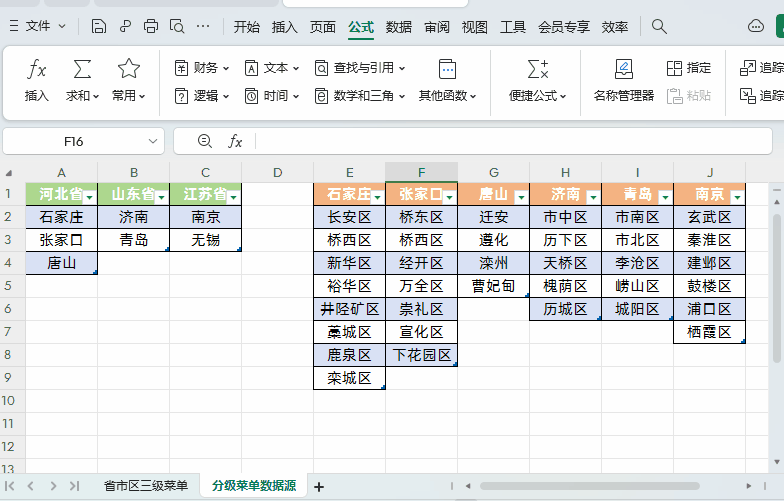Click the Insert Function fx icon
Screen dimensions: 784x501
point(36,69)
